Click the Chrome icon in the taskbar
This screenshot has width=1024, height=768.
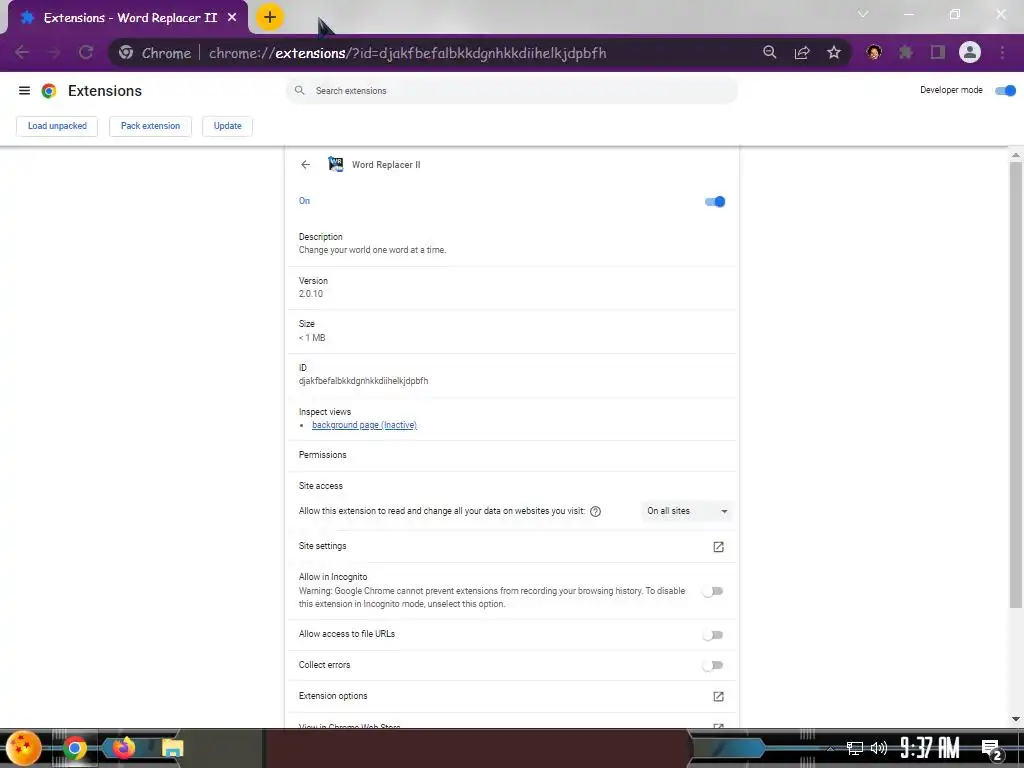74,748
